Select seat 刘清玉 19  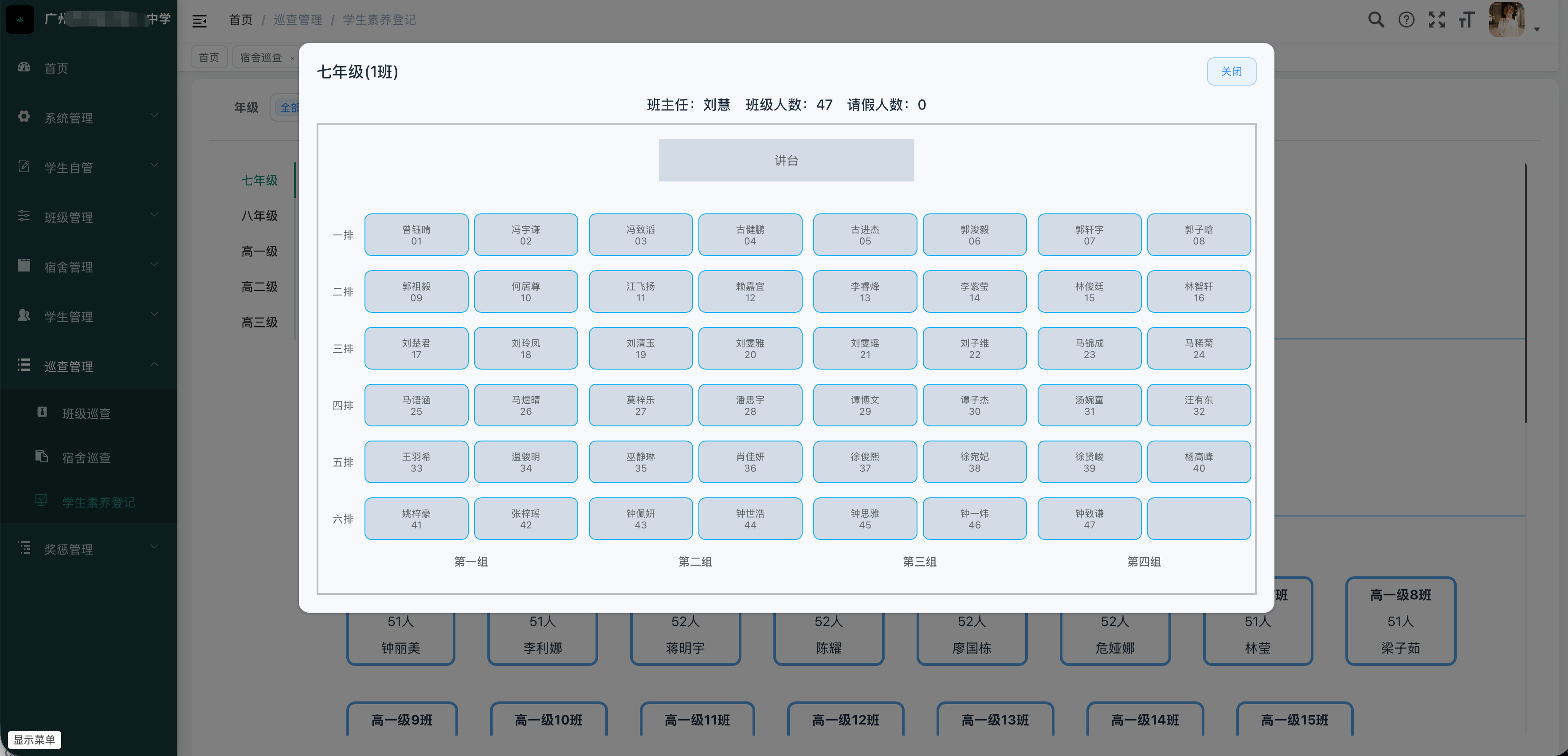pos(640,348)
